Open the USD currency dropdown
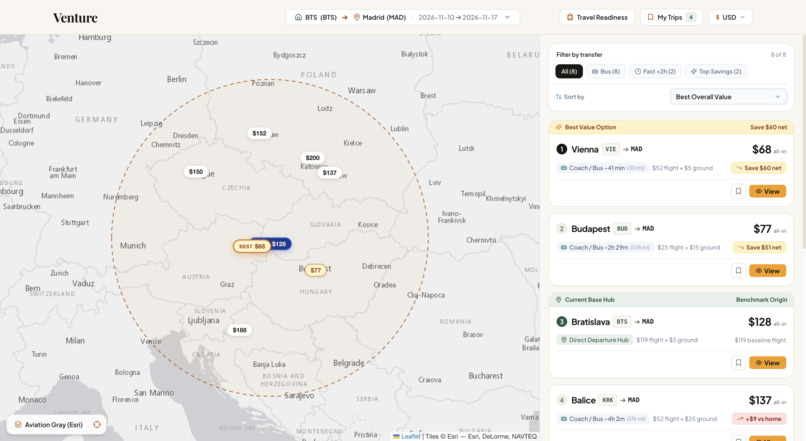 point(730,17)
